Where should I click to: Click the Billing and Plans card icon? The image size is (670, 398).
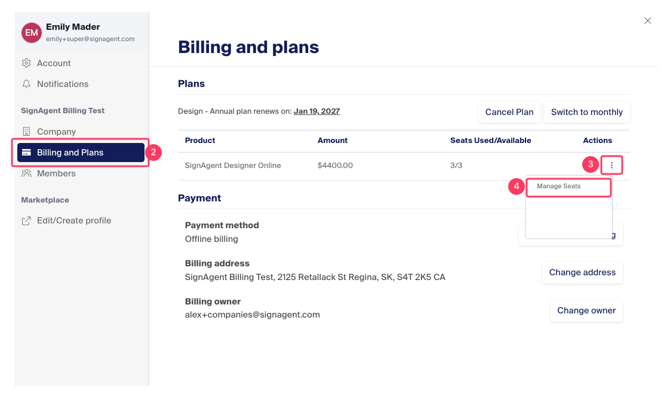click(26, 153)
